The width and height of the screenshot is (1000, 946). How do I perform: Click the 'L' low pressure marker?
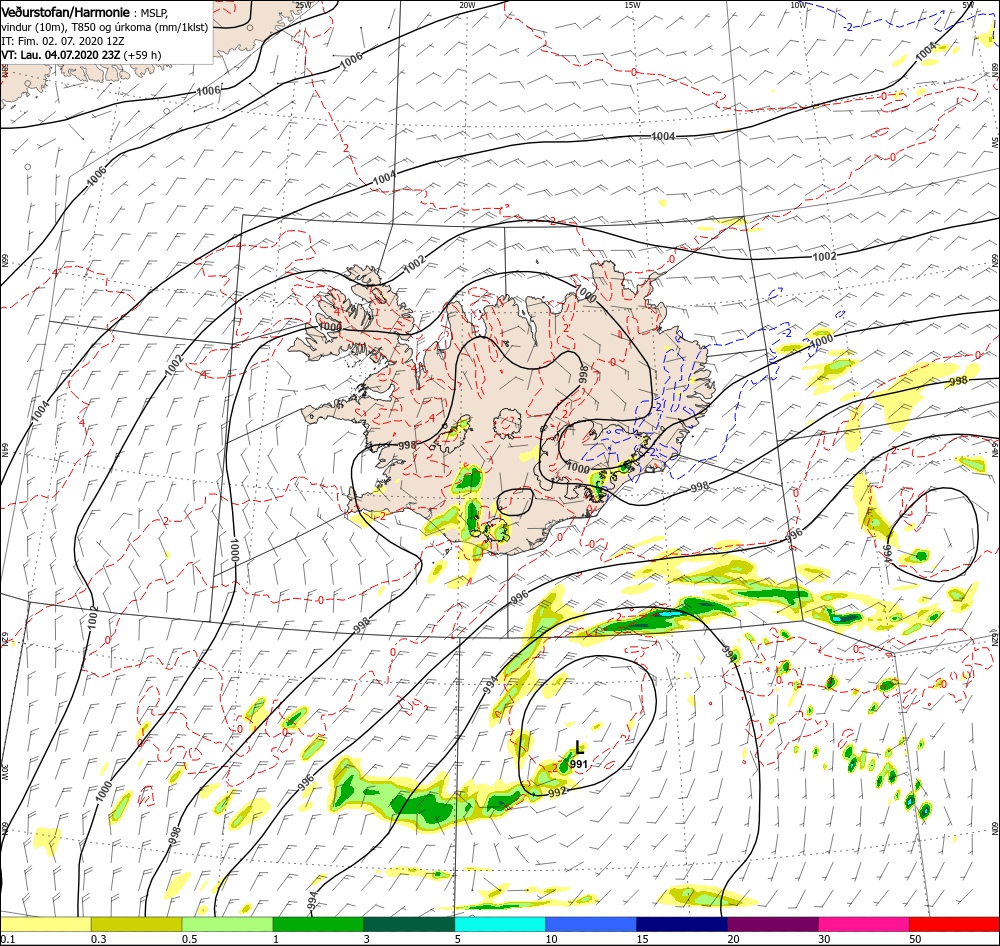click(x=579, y=748)
